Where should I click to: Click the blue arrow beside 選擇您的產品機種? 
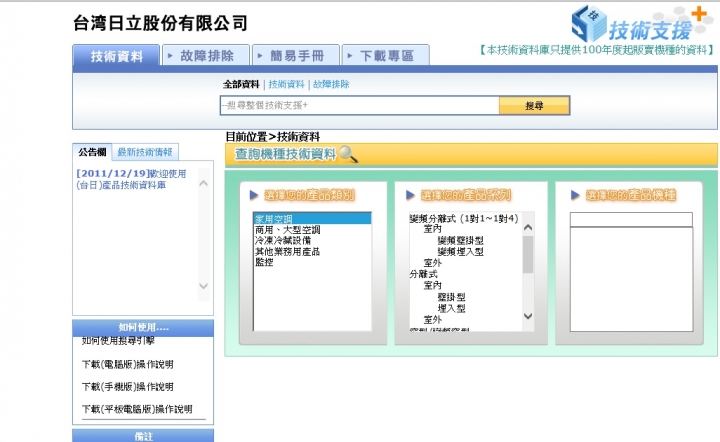coord(575,195)
